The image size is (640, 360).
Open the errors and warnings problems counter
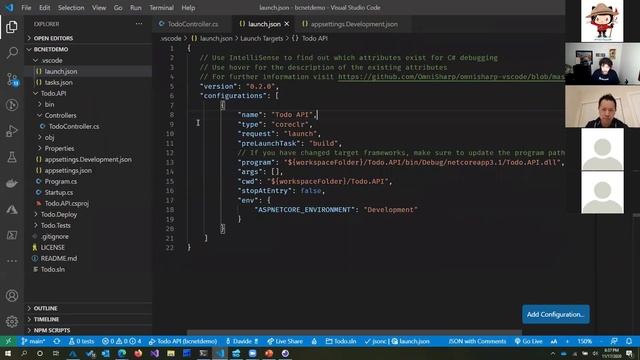tap(121, 341)
